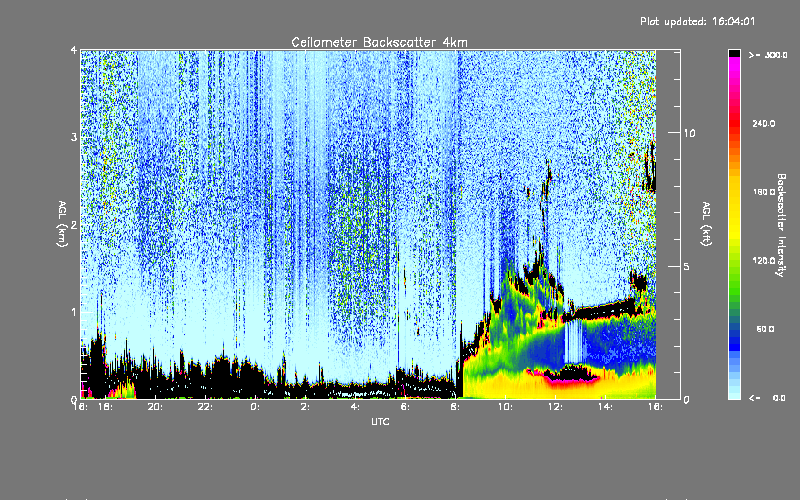The width and height of the screenshot is (800, 500).
Task: Click the 0 tick on the kft axis
Action: (x=687, y=399)
